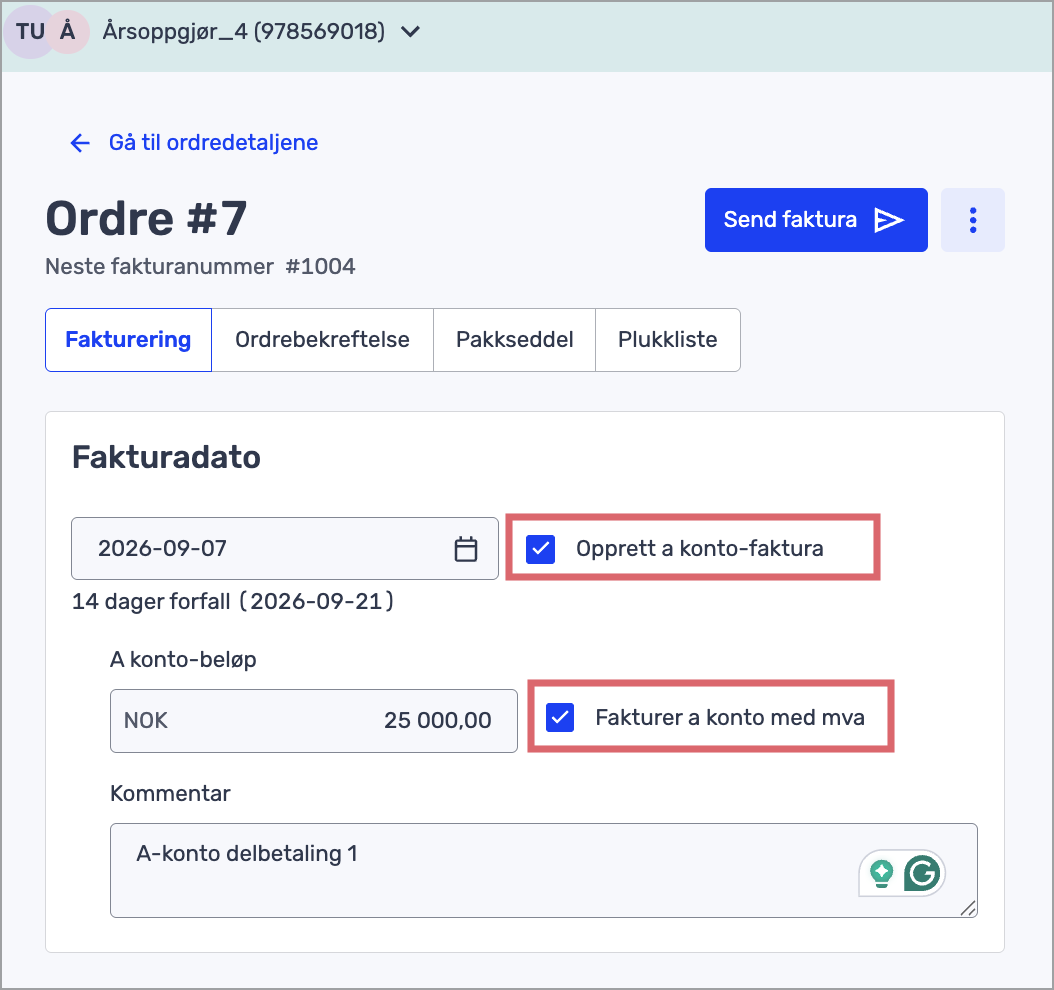This screenshot has height=990, width=1054.
Task: Open the calendar date picker icon
Action: point(466,548)
